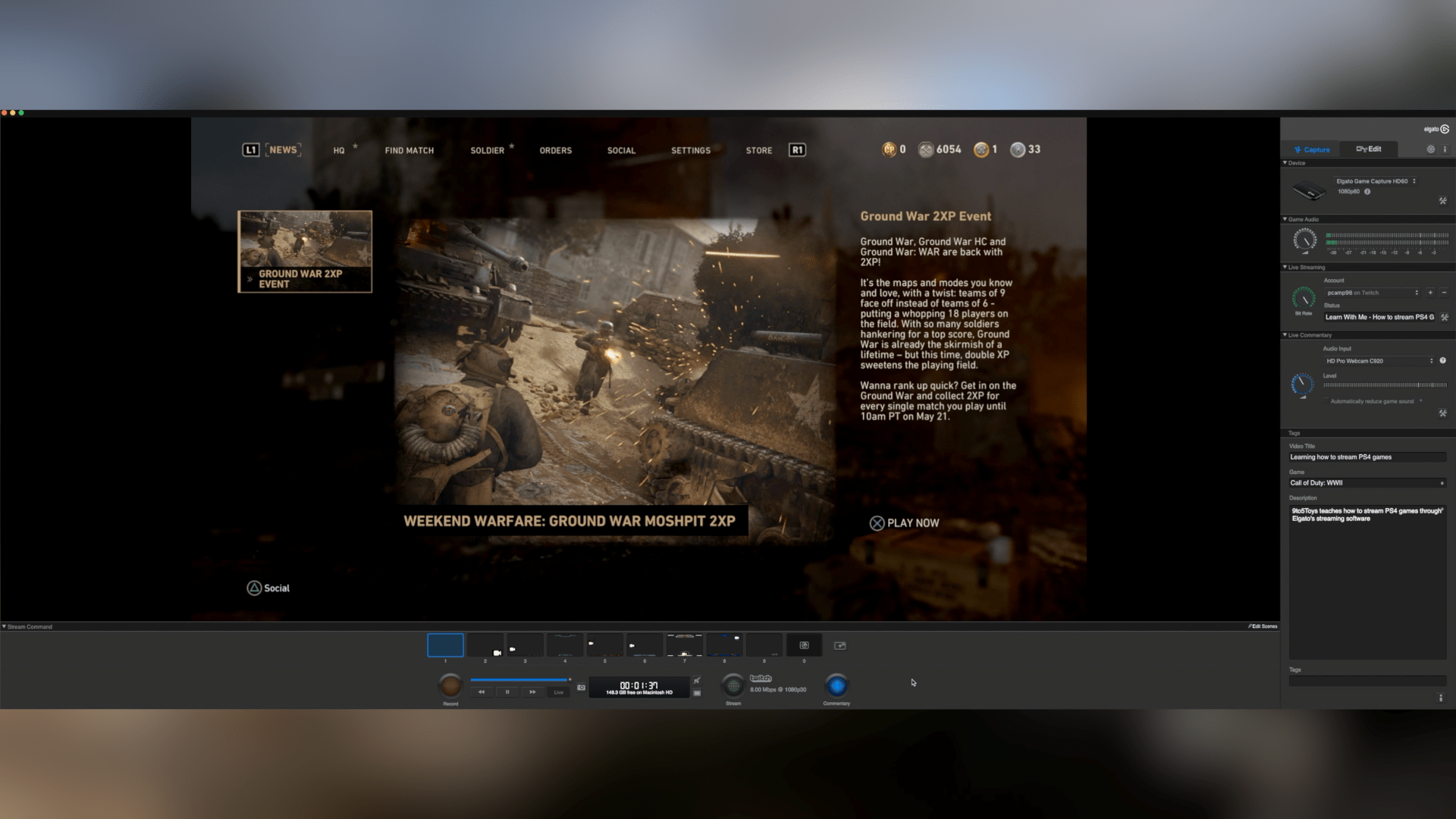
Task: Open Edit Scenes
Action: point(1263,626)
